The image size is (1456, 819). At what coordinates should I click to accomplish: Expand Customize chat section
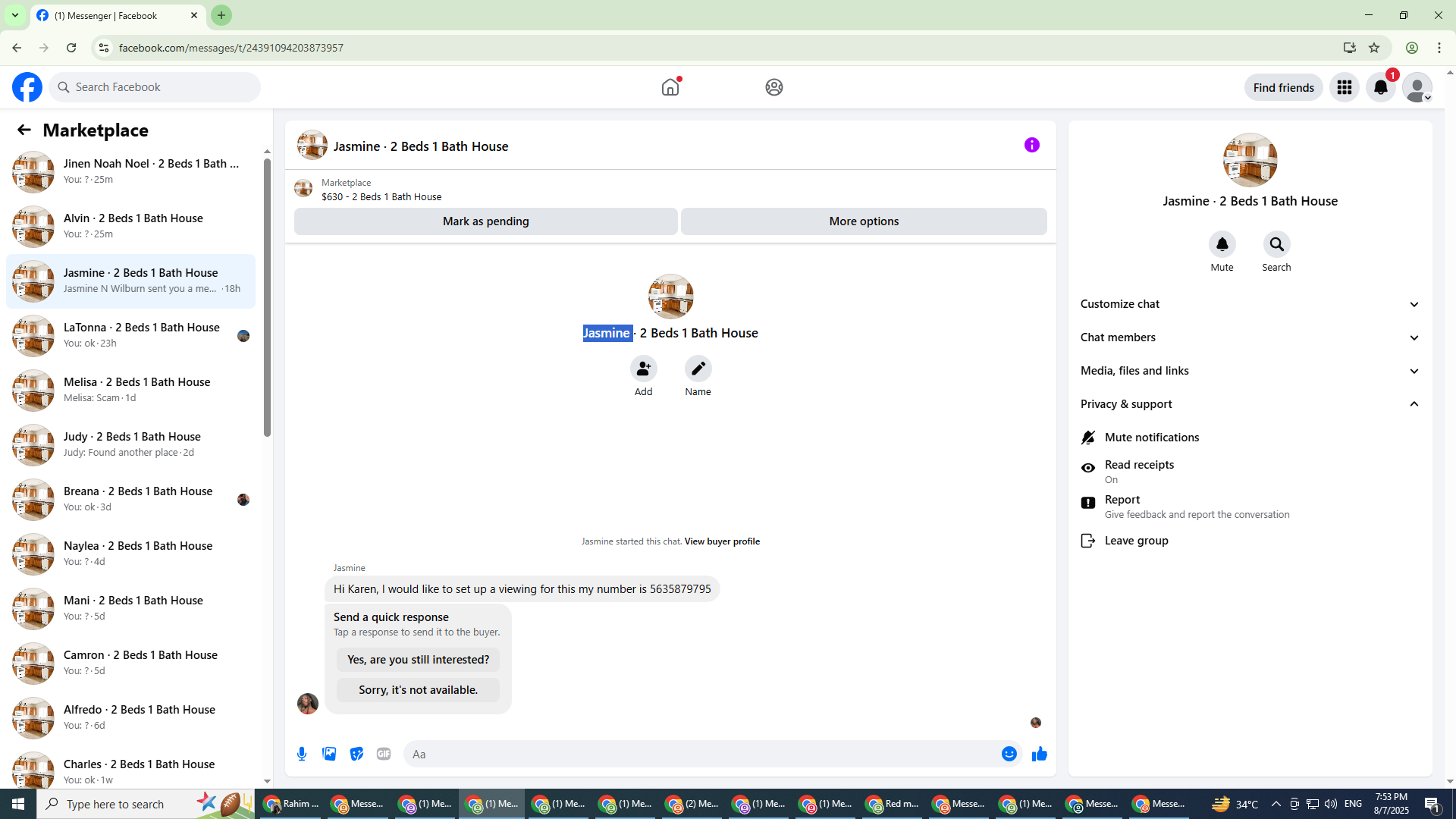point(1250,304)
